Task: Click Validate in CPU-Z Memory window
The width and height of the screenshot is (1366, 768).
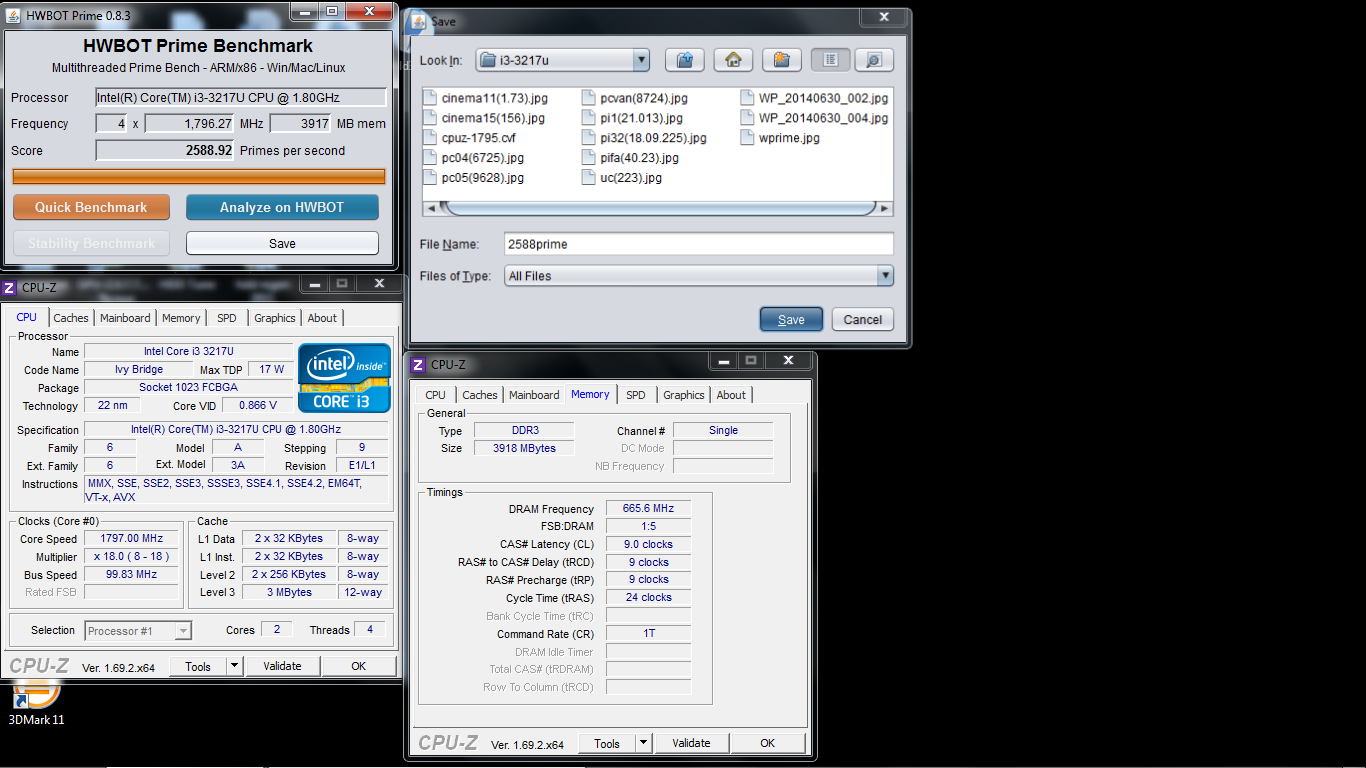Action: coord(691,743)
